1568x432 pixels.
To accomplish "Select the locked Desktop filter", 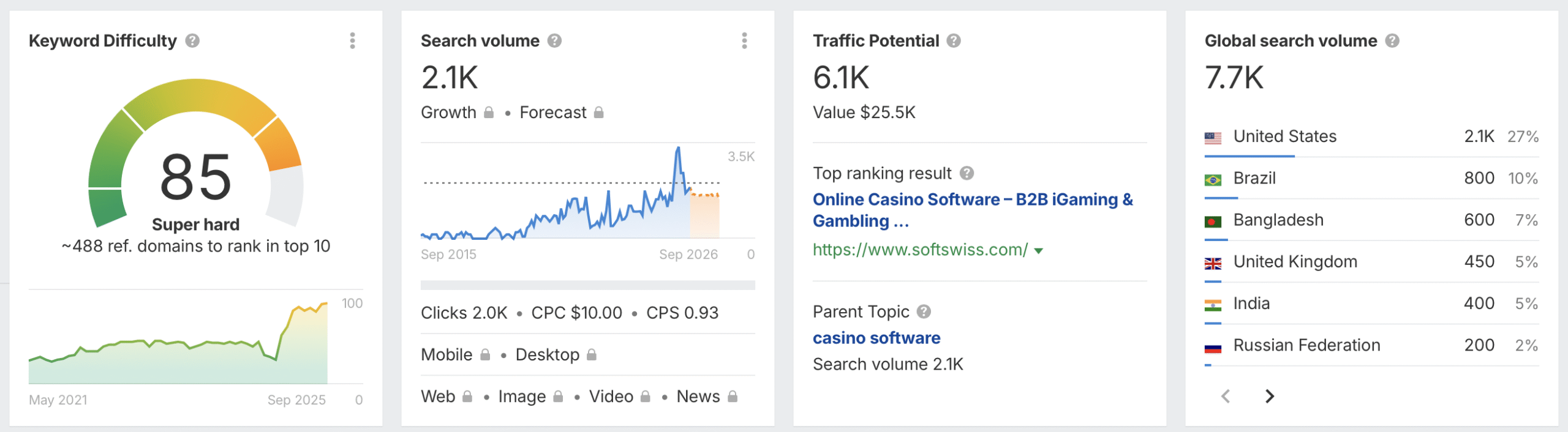I will point(555,355).
